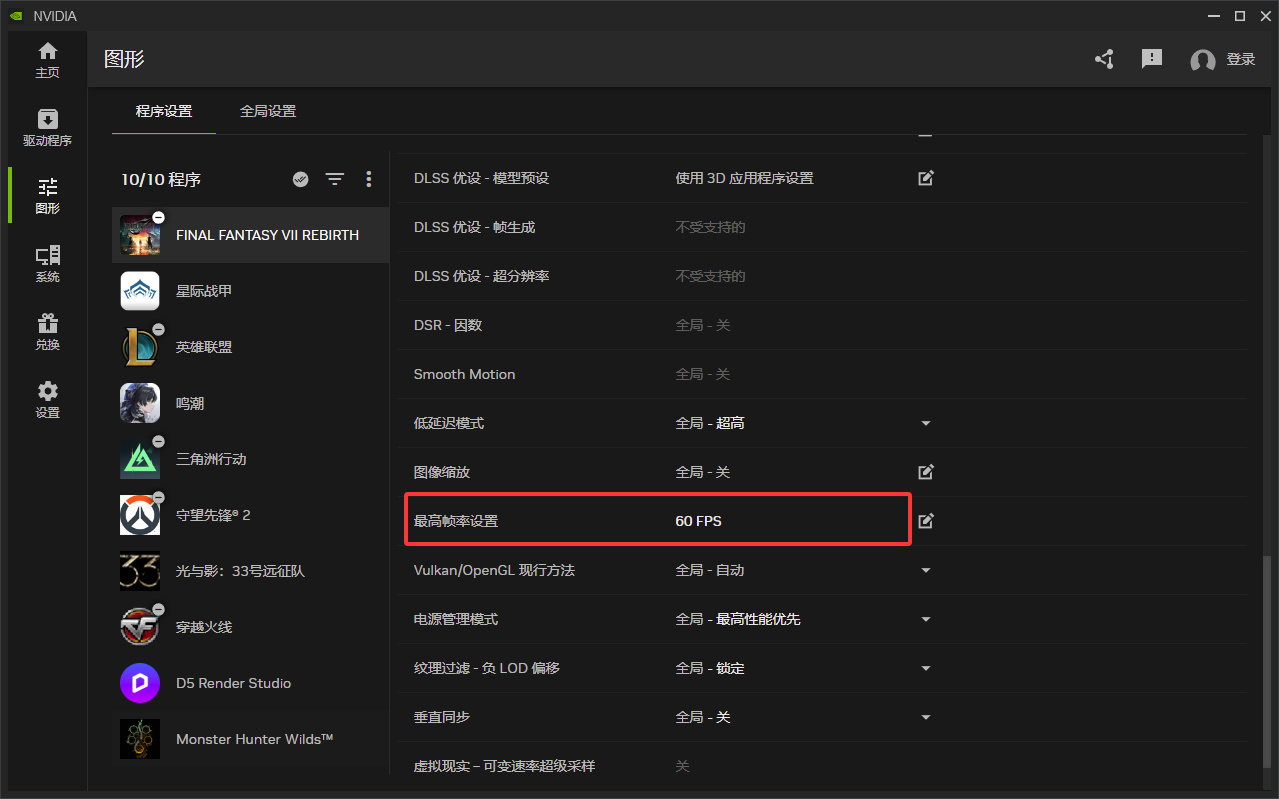Click DLSS 优设 - 帧生成 label

tap(474, 227)
